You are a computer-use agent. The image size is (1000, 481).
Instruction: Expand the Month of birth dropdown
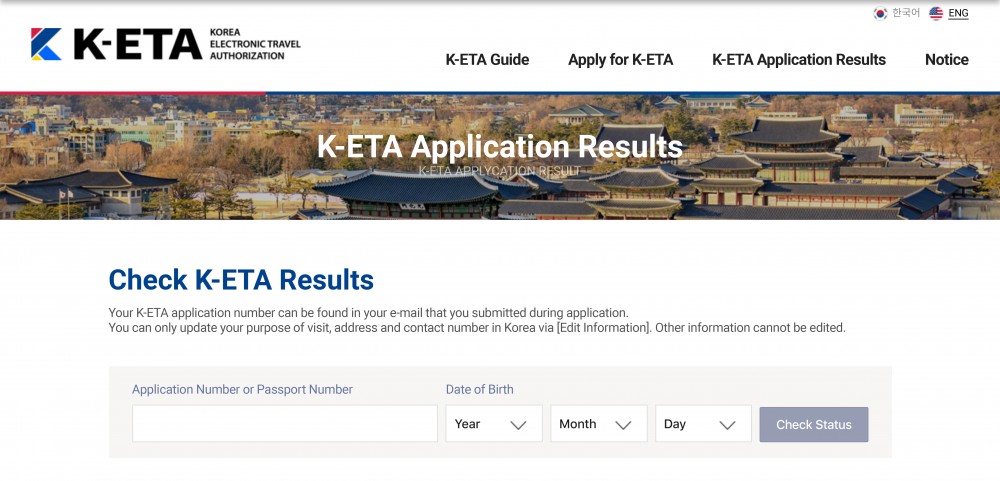point(598,424)
